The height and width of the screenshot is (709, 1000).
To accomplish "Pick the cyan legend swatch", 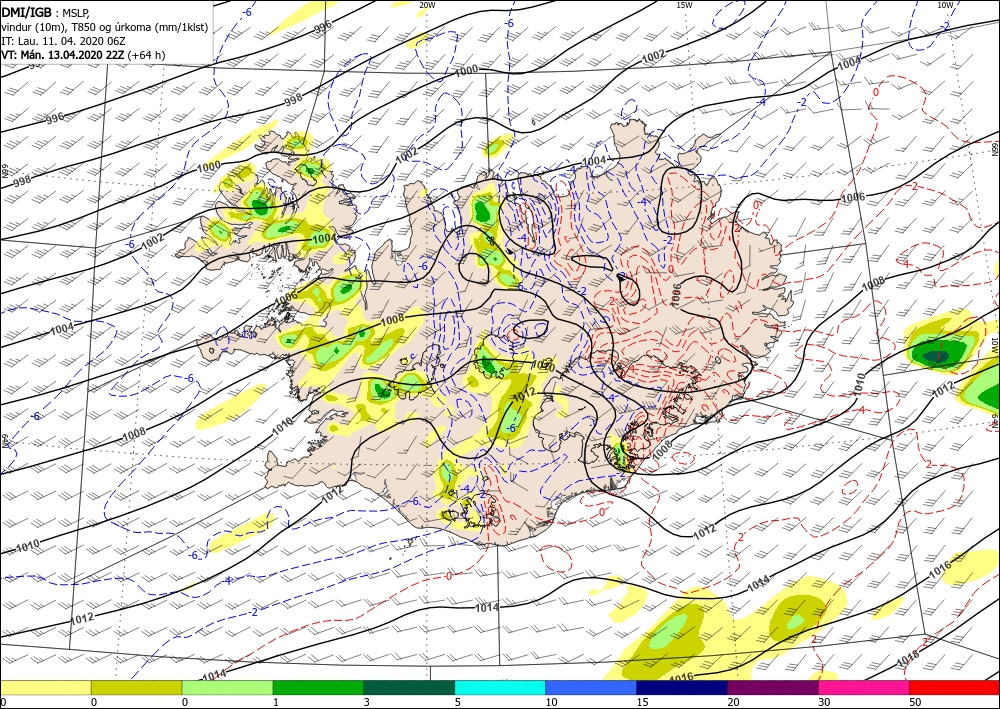I will pos(500,687).
